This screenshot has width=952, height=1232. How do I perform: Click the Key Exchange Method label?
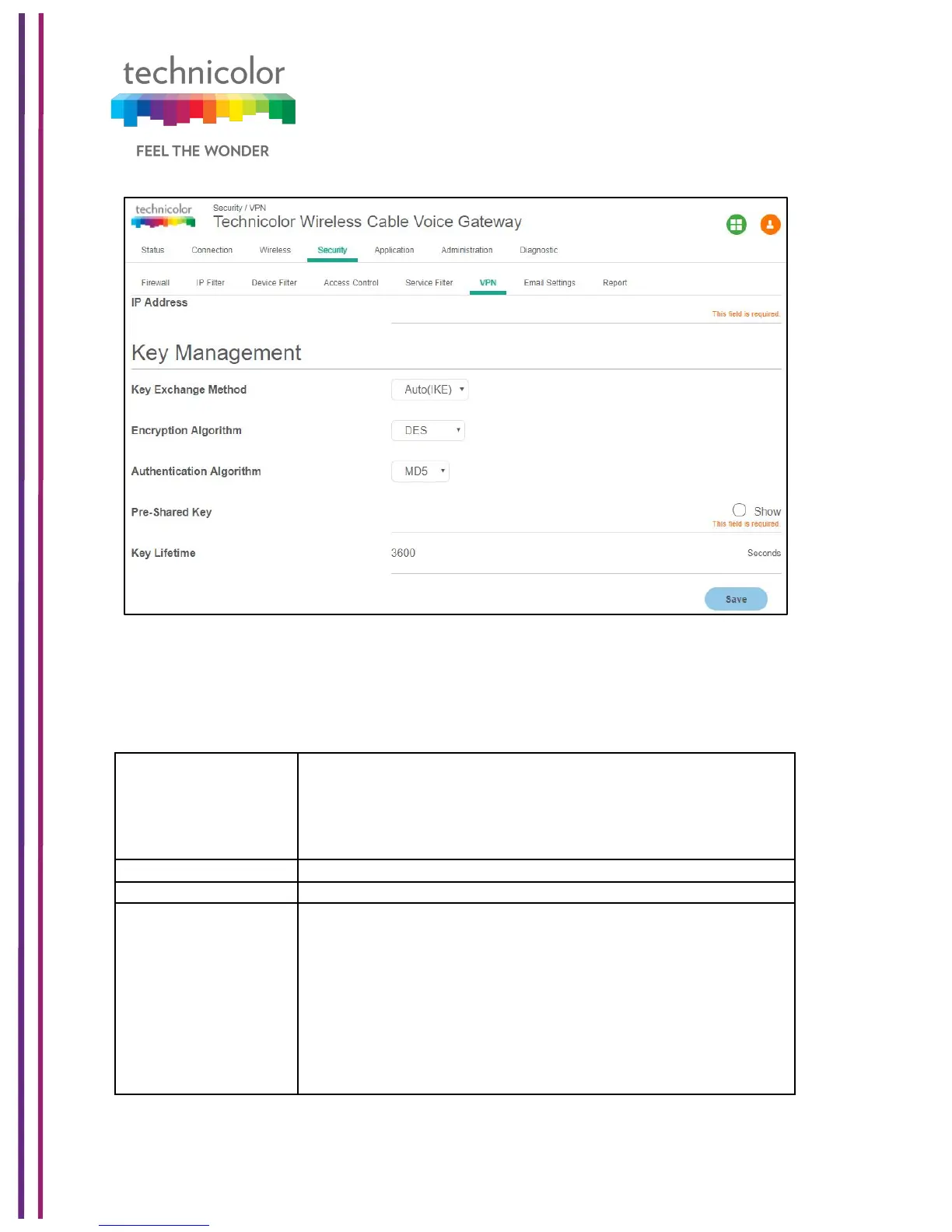189,390
